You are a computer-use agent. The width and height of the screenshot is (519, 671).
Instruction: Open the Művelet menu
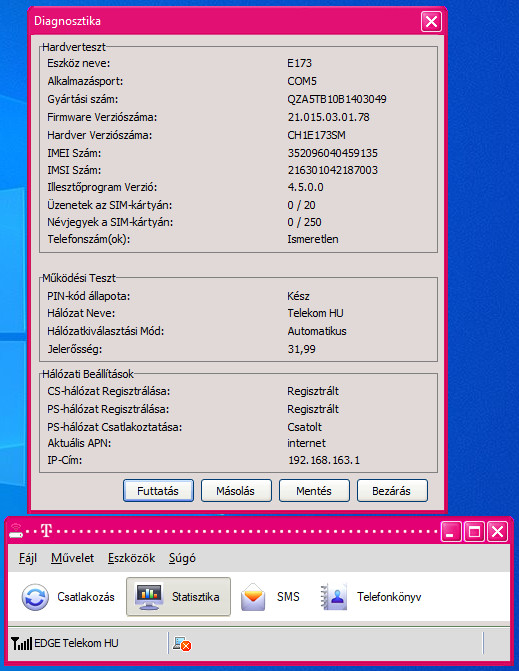(72, 558)
